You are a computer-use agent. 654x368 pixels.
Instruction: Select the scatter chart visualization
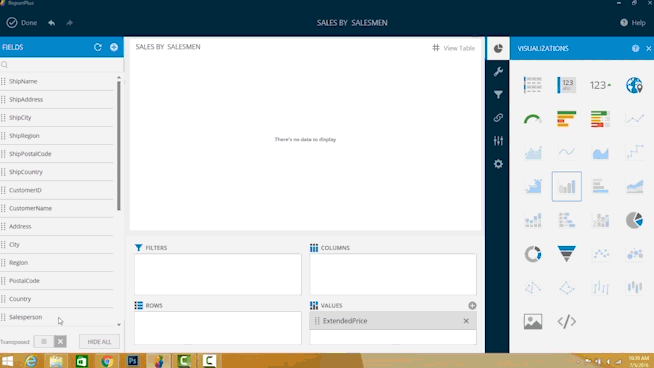pos(601,254)
